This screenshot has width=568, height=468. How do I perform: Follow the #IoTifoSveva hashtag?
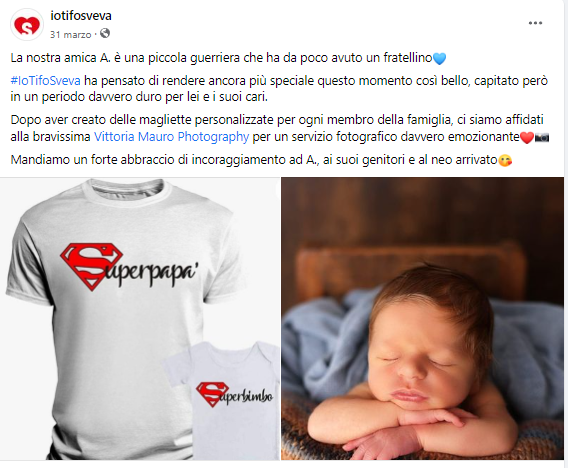tap(45, 80)
